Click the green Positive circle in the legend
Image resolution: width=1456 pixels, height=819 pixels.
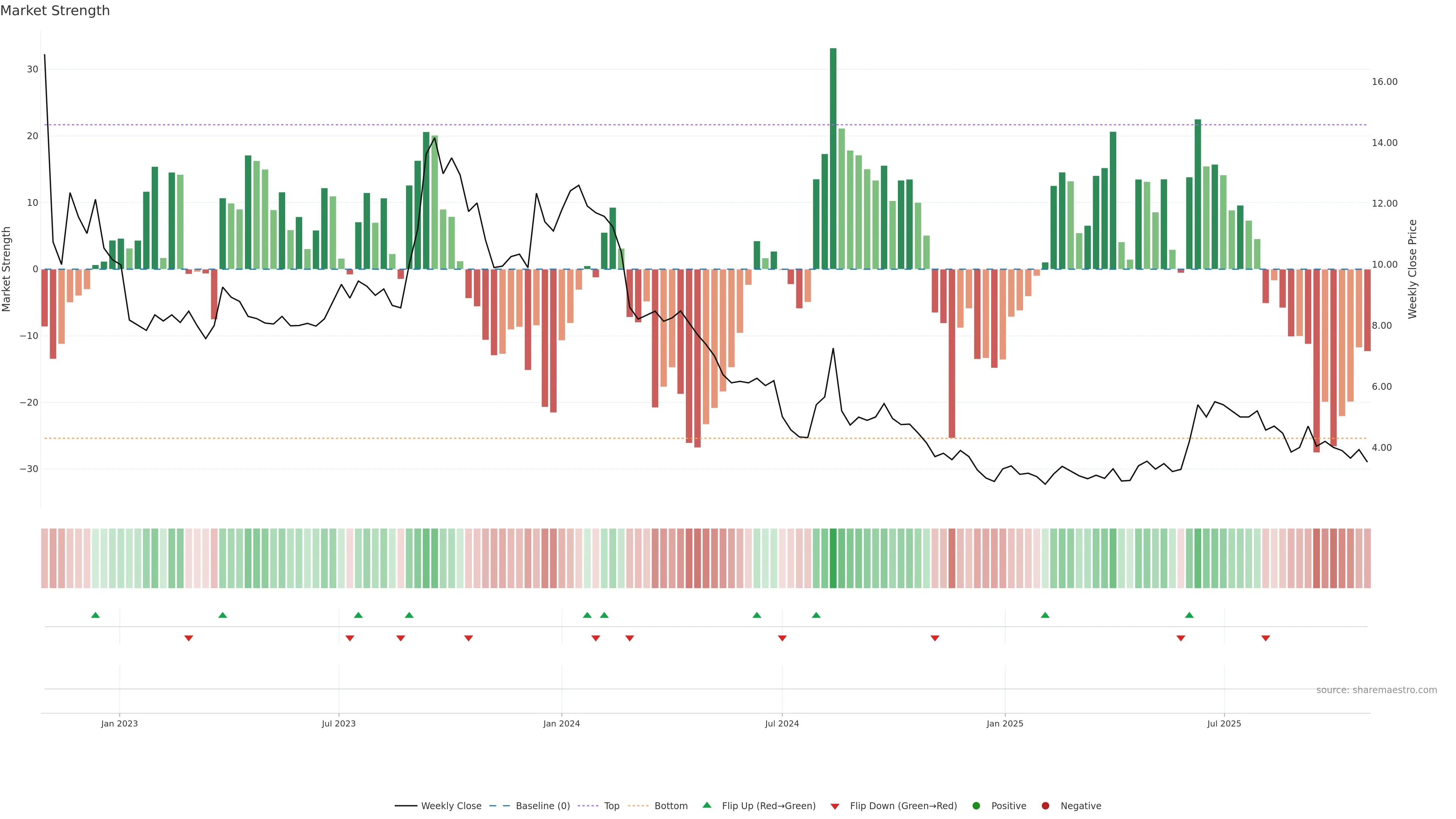976,806
